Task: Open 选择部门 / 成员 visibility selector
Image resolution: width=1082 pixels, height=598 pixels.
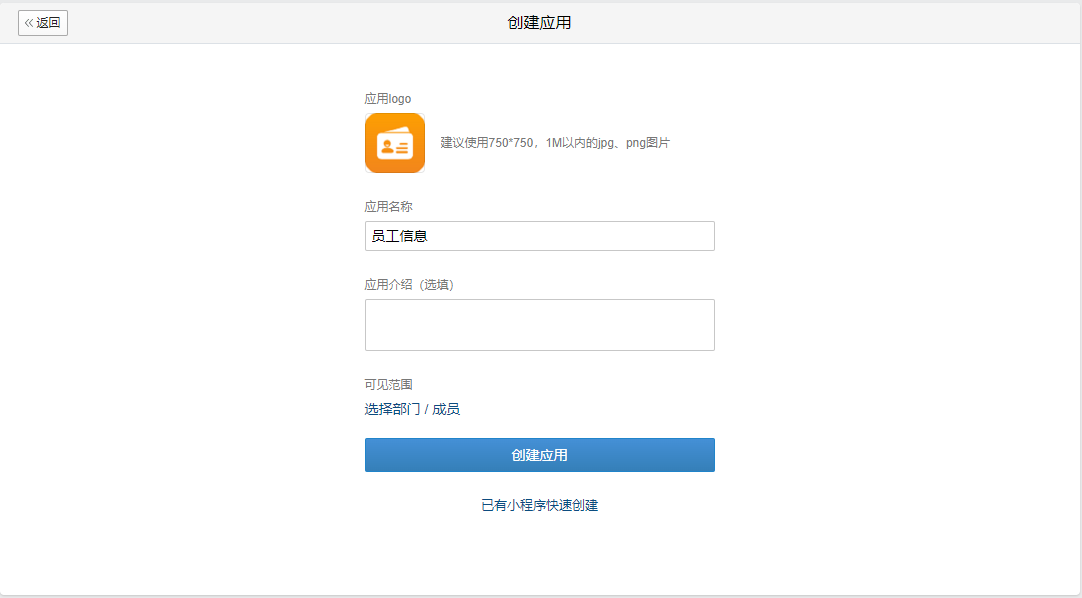Action: 412,409
